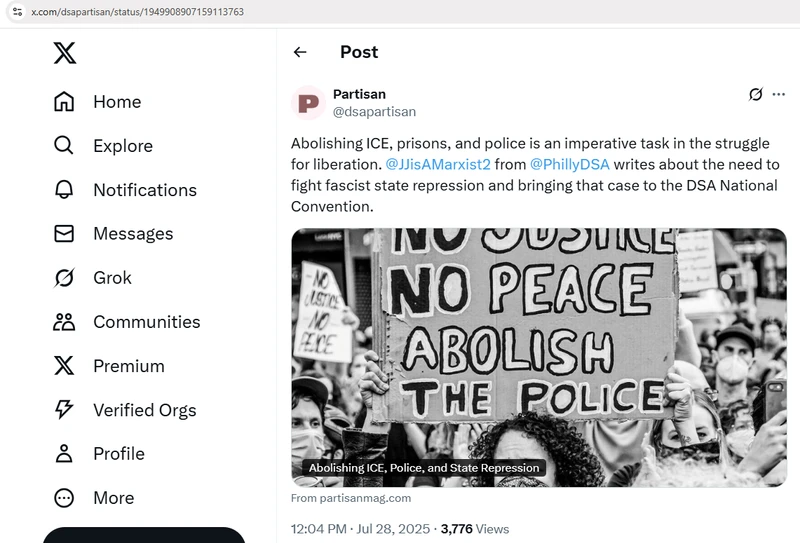Expand the More sidebar menu
The image size is (800, 543).
(64, 498)
